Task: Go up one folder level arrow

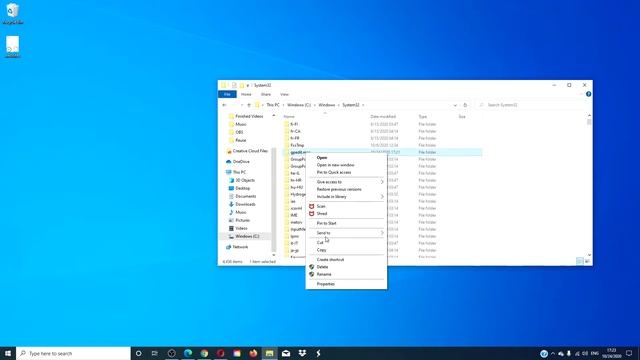Action: click(249, 105)
